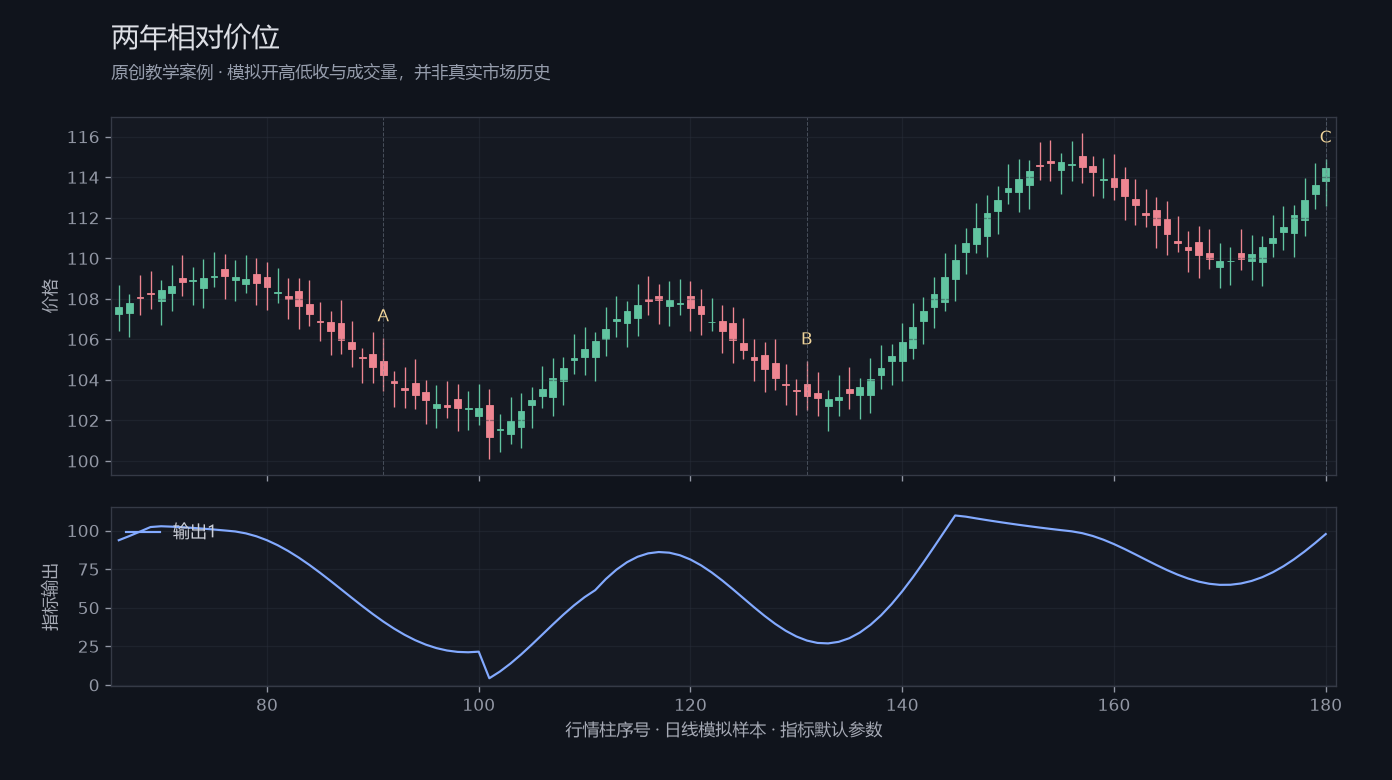The width and height of the screenshot is (1392, 780).
Task: Select the subtitle starting with "原创教学案例"
Action: pos(331,73)
